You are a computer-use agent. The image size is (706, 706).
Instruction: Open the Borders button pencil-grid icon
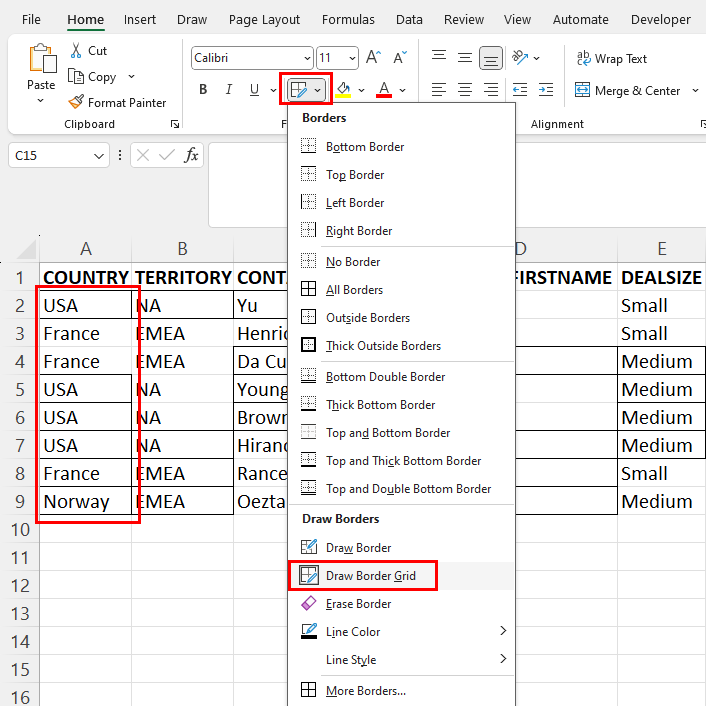(x=299, y=90)
